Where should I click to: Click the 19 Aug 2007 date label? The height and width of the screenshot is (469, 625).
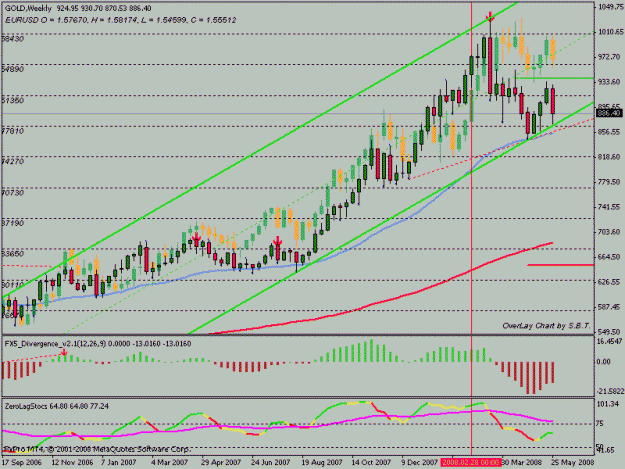click(322, 462)
